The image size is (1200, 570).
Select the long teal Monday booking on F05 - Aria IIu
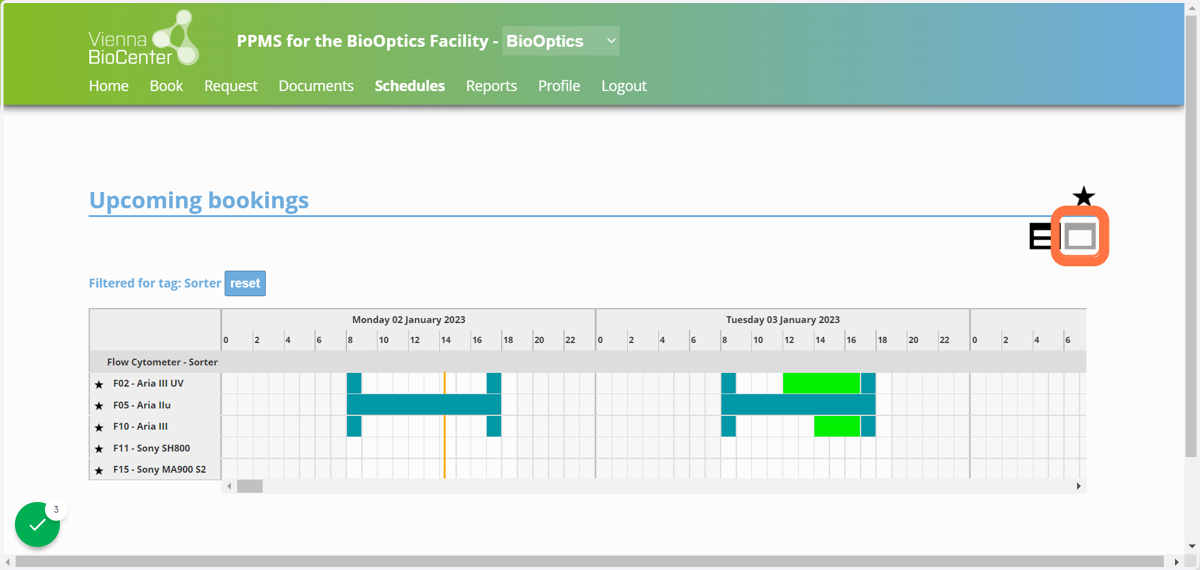tap(424, 404)
